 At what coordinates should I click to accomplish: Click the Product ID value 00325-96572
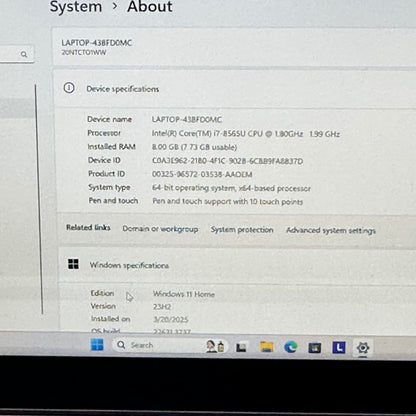click(x=202, y=174)
